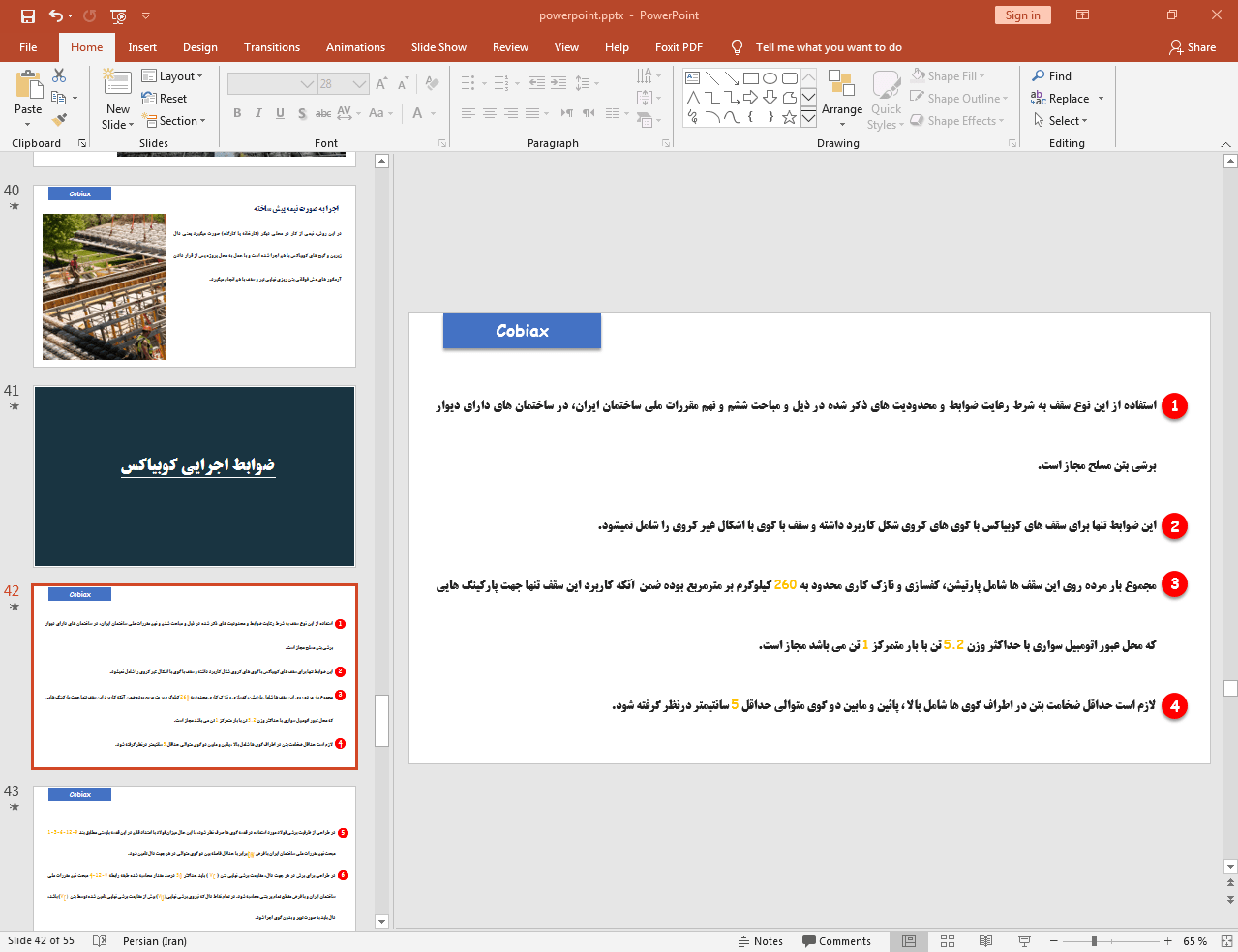The height and width of the screenshot is (952, 1238).
Task: Select the oval shape in the gallery
Action: point(770,78)
